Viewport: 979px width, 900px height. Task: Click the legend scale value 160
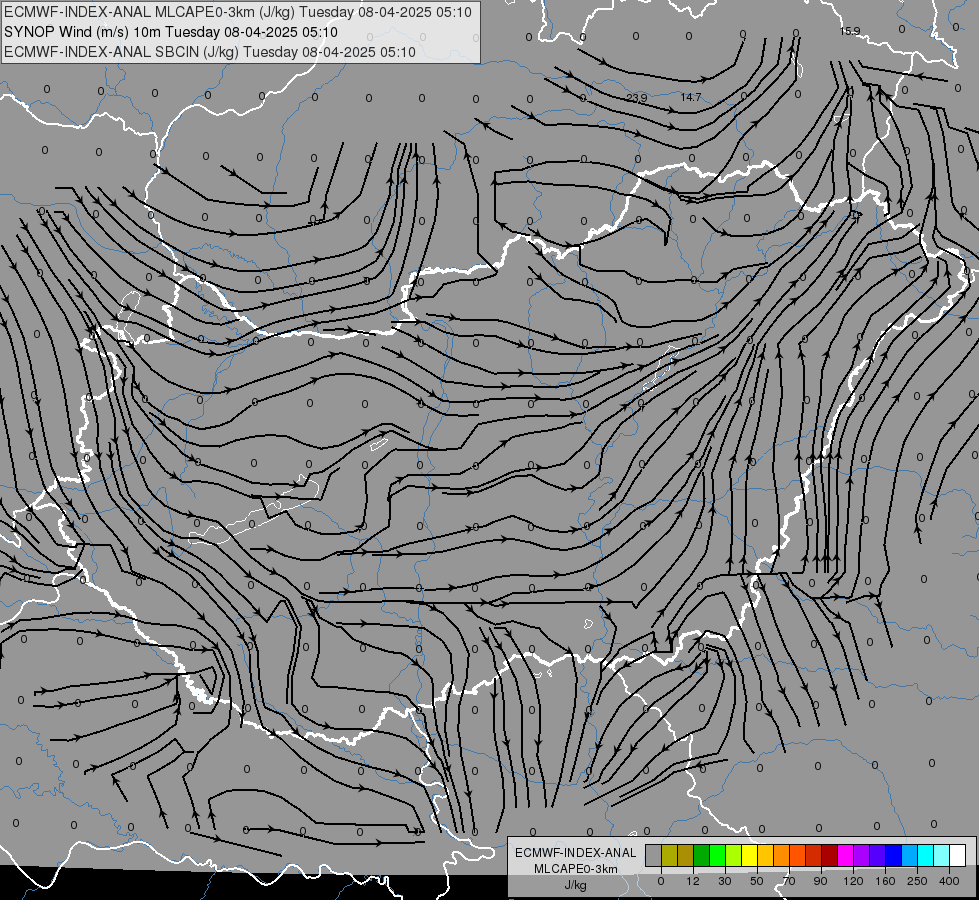[885, 882]
